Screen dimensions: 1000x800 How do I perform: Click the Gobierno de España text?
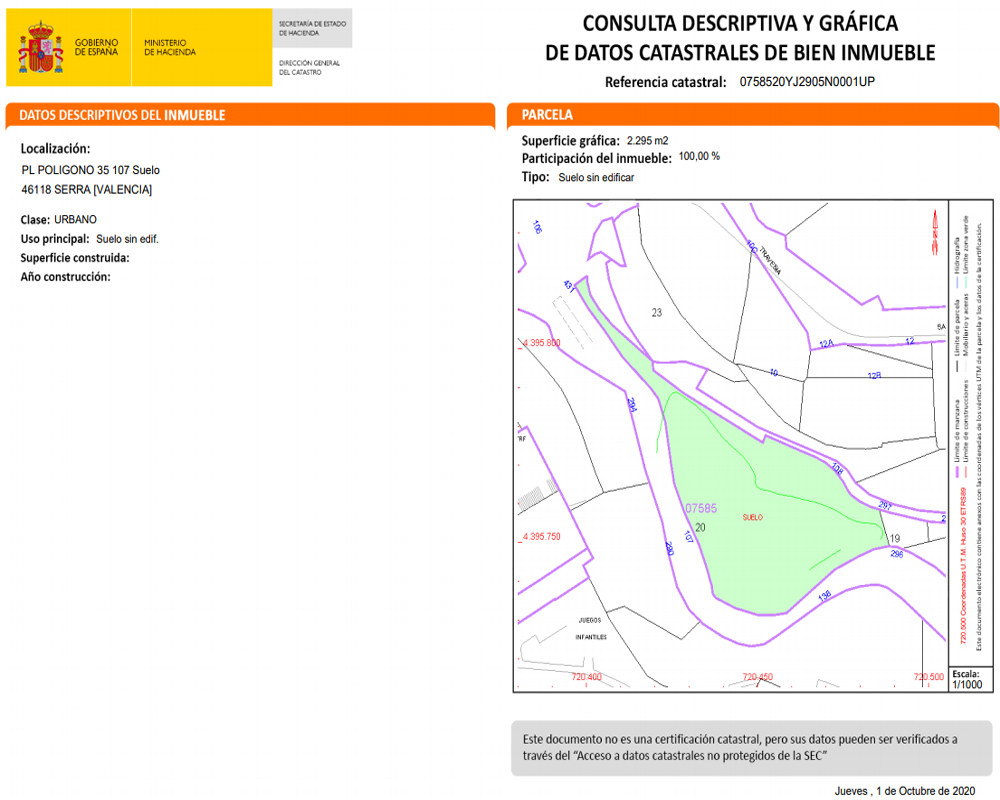97,47
